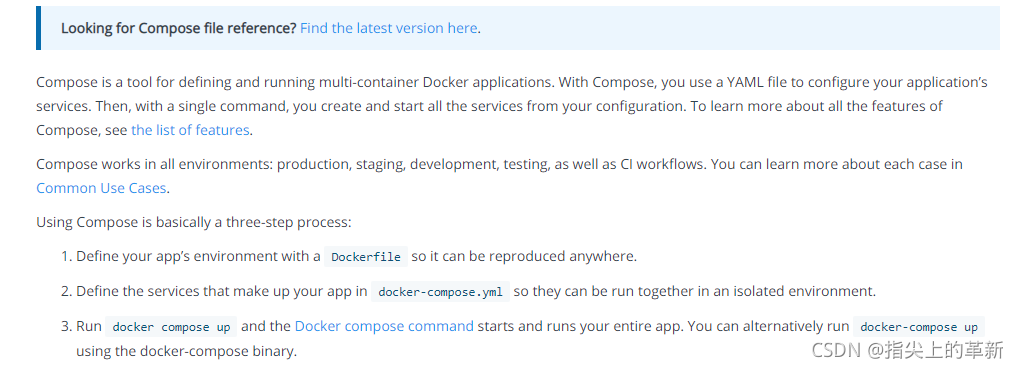Open the Common Use Cases link
The width and height of the screenshot is (1018, 368).
(101, 188)
